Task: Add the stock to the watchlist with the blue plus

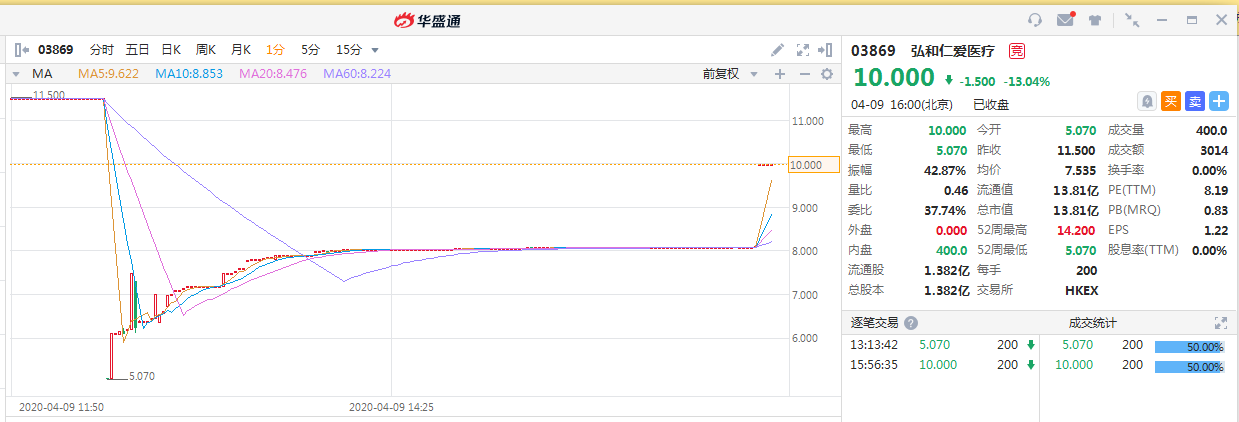Action: [1219, 101]
